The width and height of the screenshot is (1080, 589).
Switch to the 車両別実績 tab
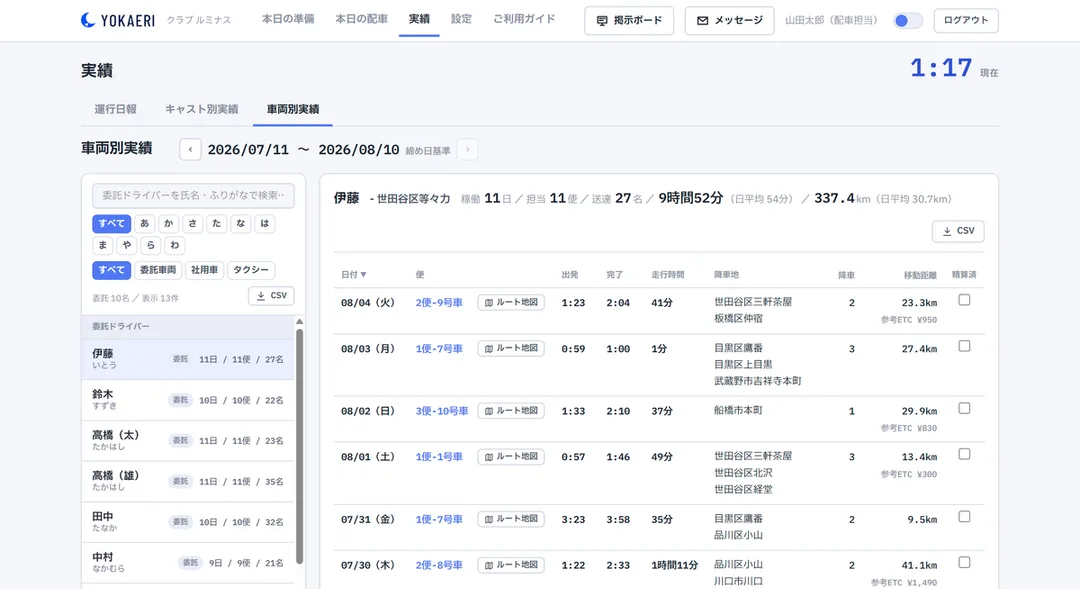[x=293, y=109]
